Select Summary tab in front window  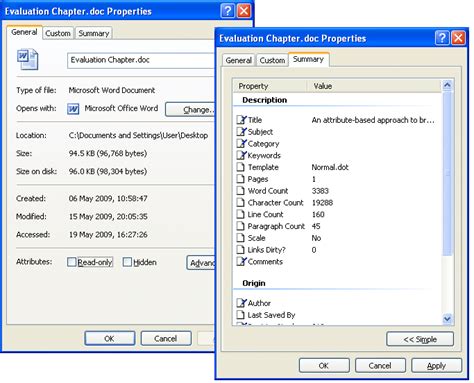tap(308, 59)
